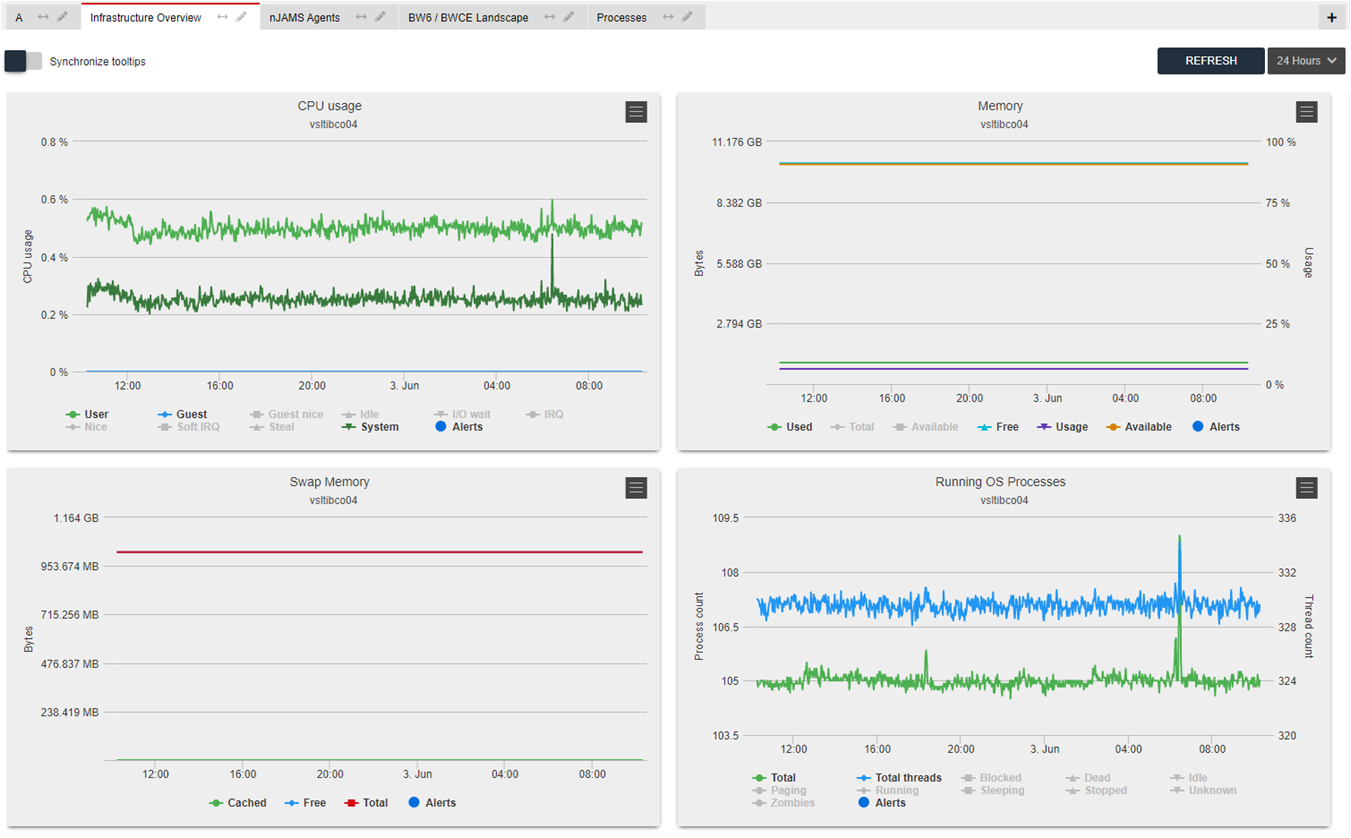Enable IRQ series in CPU usage legend
The image size is (1351, 838).
click(544, 414)
